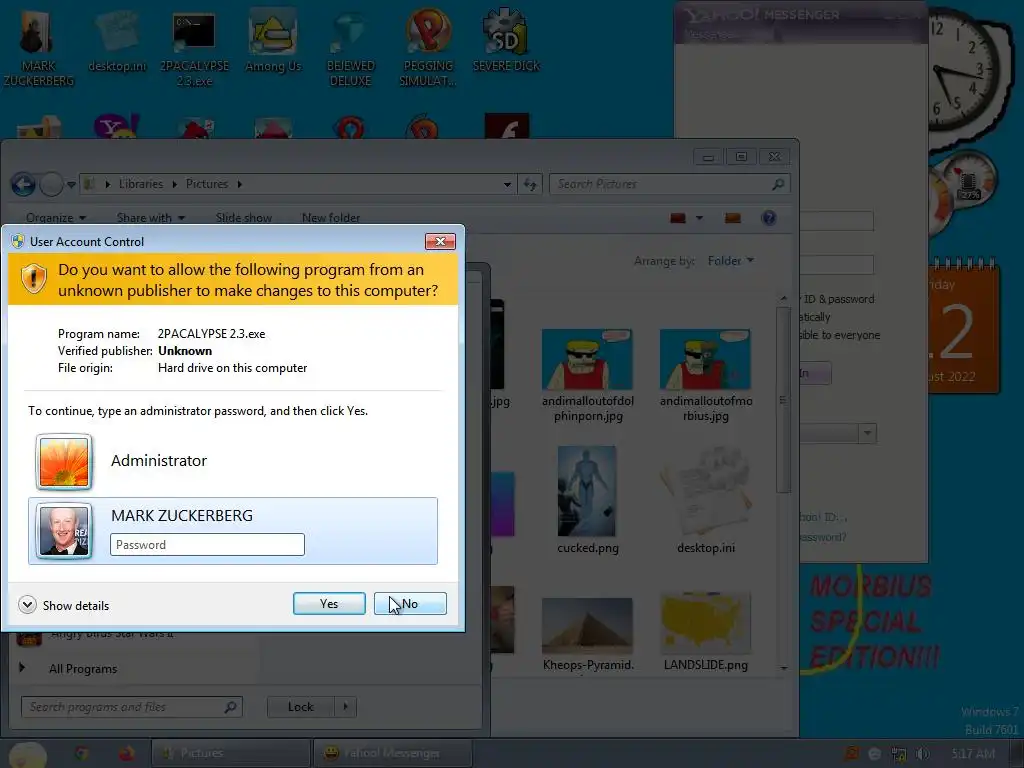The image size is (1024, 768).
Task: Open the Yahoo Messenger status dropdown
Action: [x=867, y=433]
